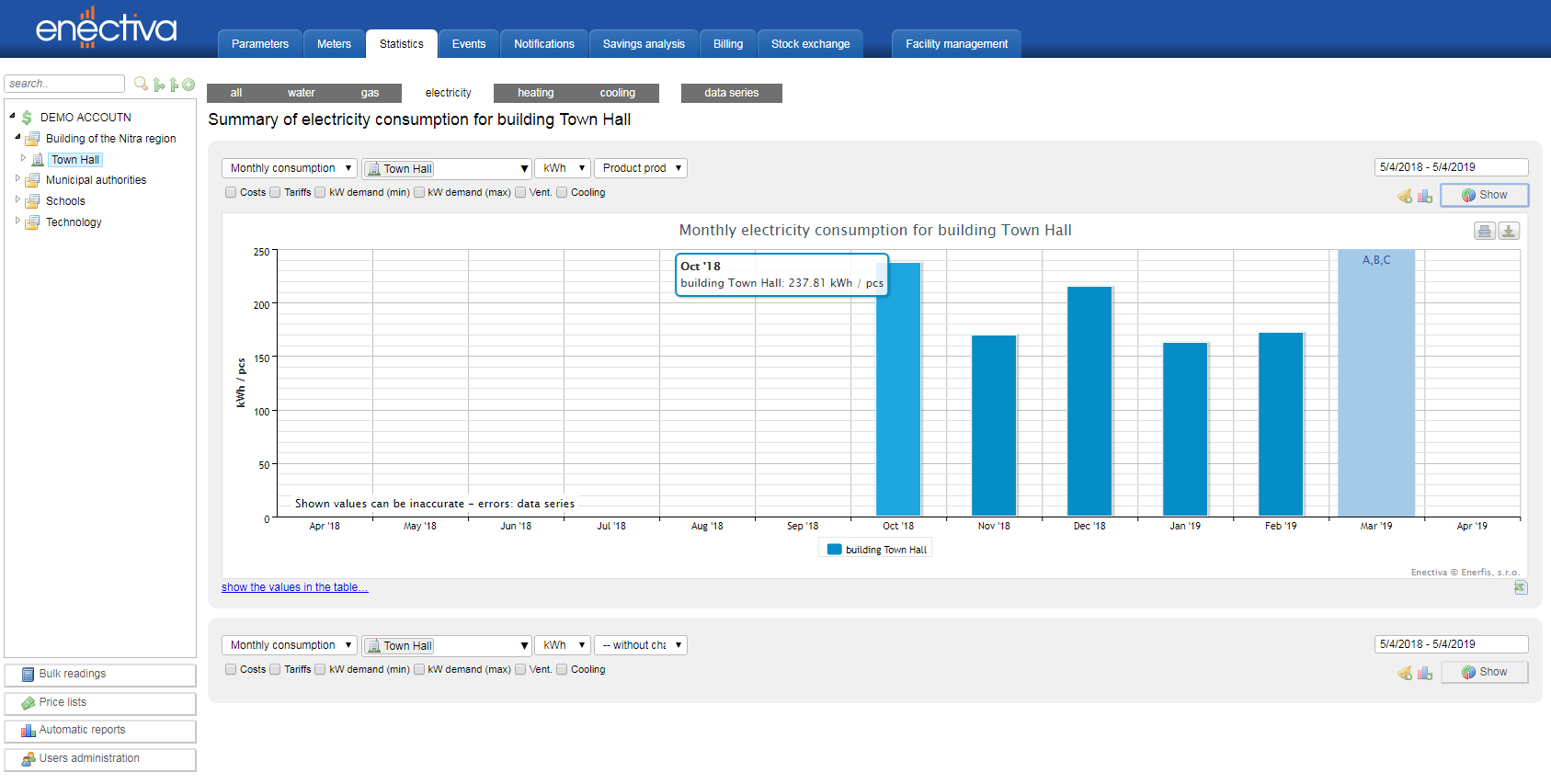Click the add bar chart icon in top panel
Image resolution: width=1551 pixels, height=784 pixels.
coord(1425,196)
